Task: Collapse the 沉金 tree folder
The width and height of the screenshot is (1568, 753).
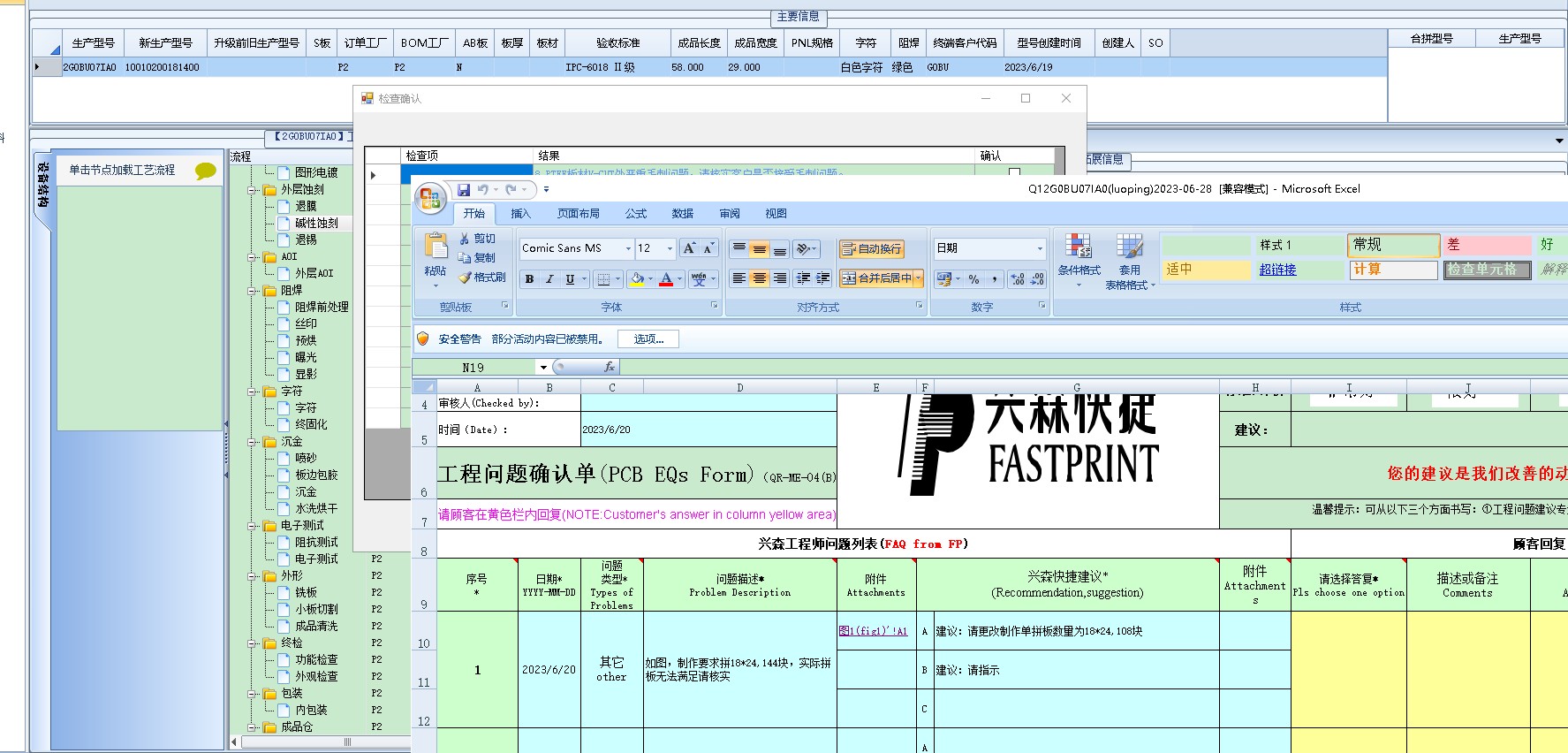Action: pos(253,441)
